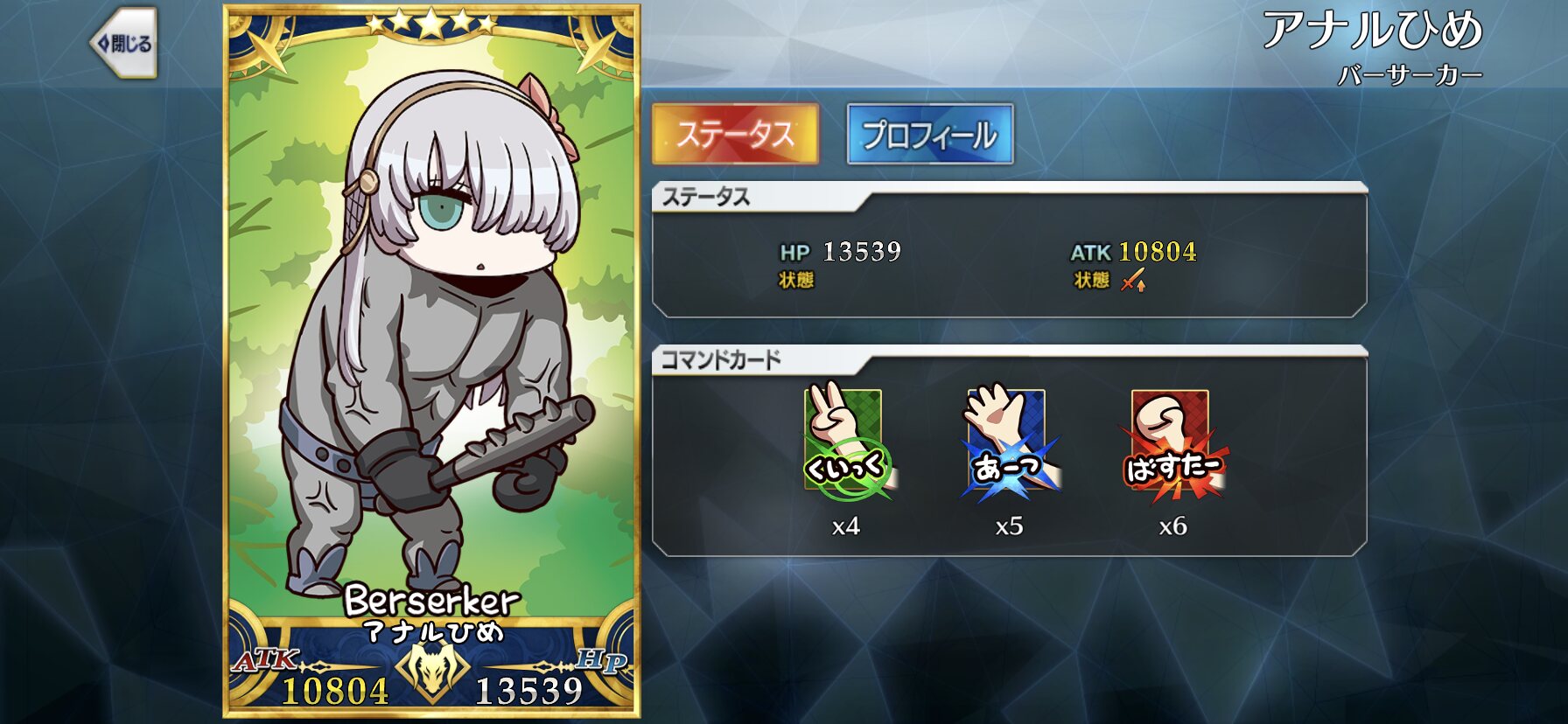Tap the servant portrait card artwork
1568x724 pixels.
coord(431,350)
